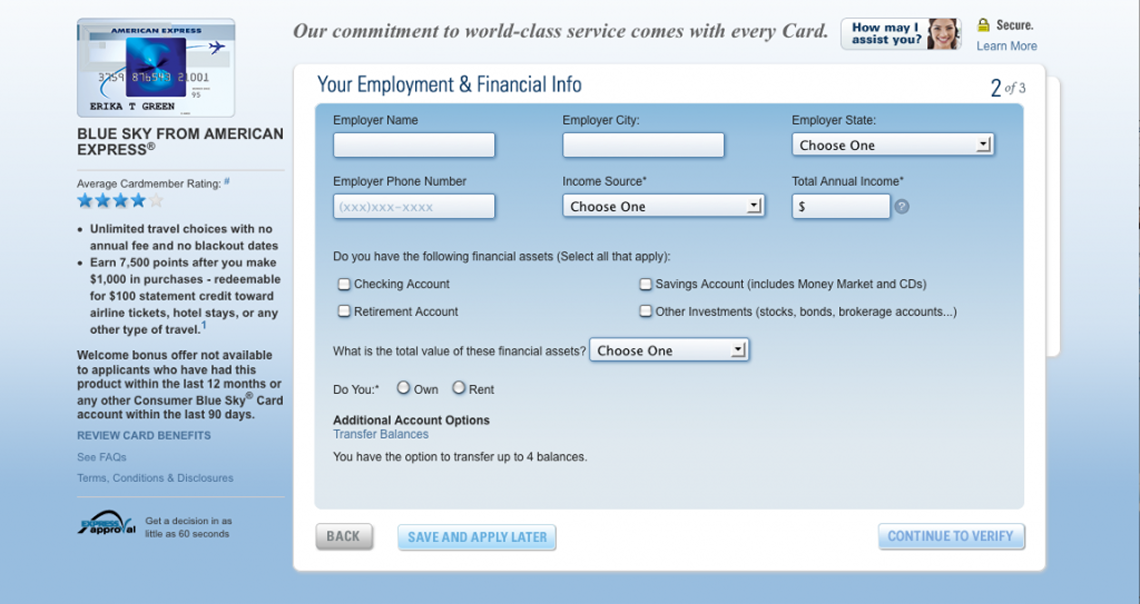Click the # footnote beside Average Cardmember Rating
This screenshot has height=604, width=1140.
point(227,182)
